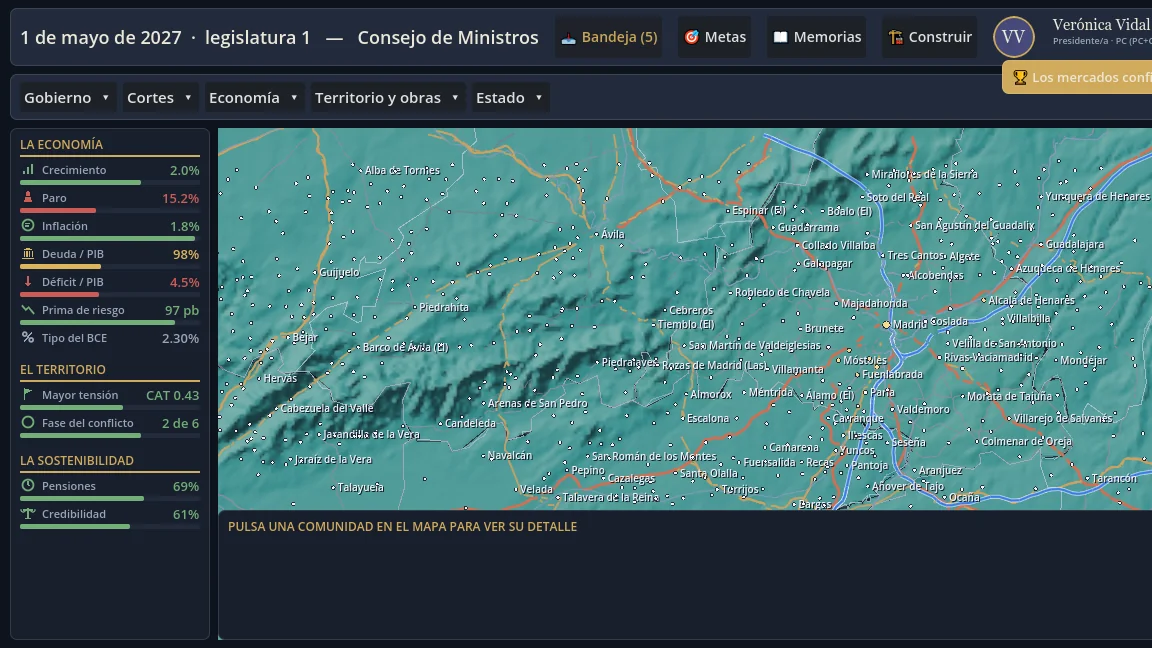Click the Crecimiento progress bar
1152x648 pixels.
[x=109, y=182]
